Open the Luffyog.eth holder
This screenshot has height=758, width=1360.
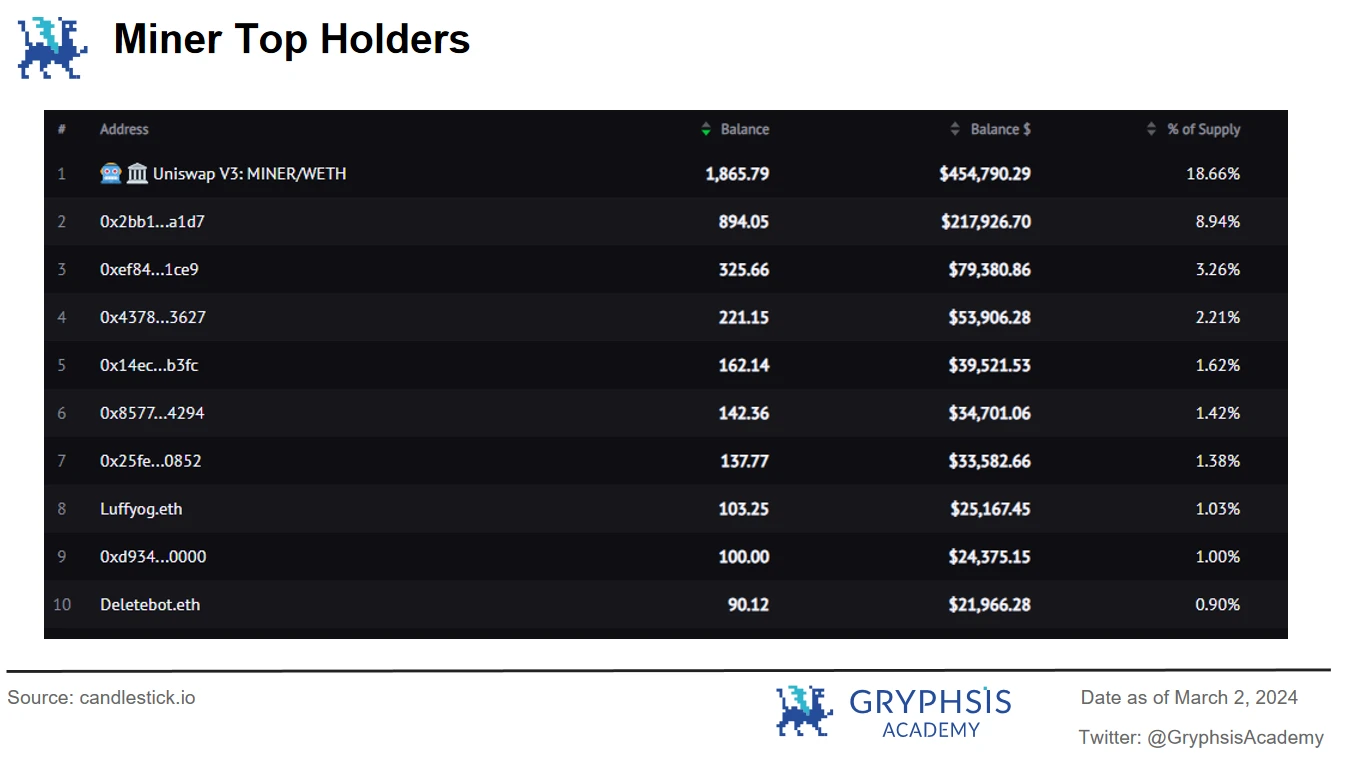click(x=141, y=509)
